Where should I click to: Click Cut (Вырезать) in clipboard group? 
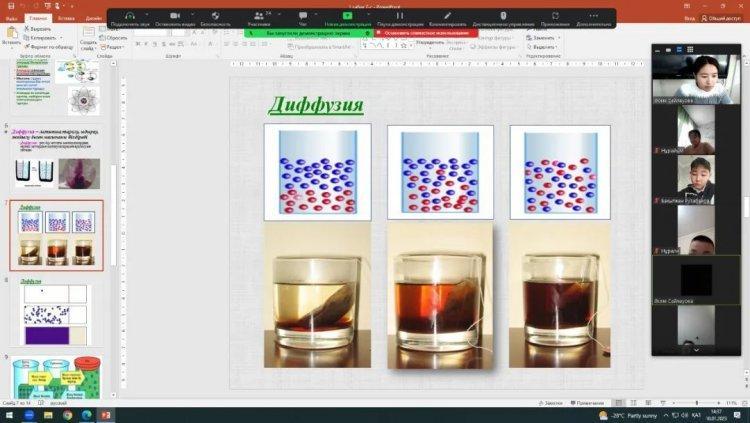[x=37, y=29]
